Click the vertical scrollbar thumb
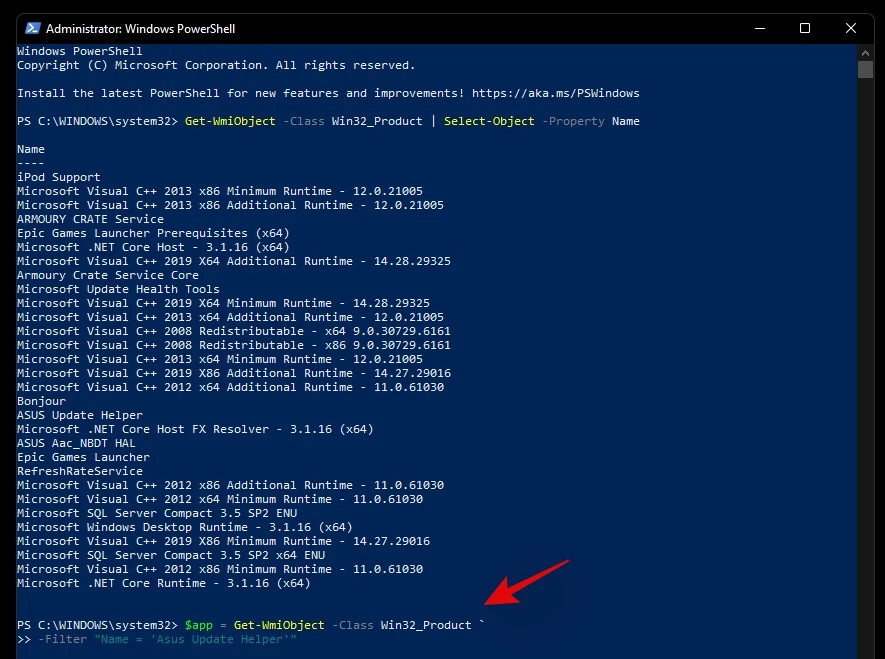 point(865,69)
